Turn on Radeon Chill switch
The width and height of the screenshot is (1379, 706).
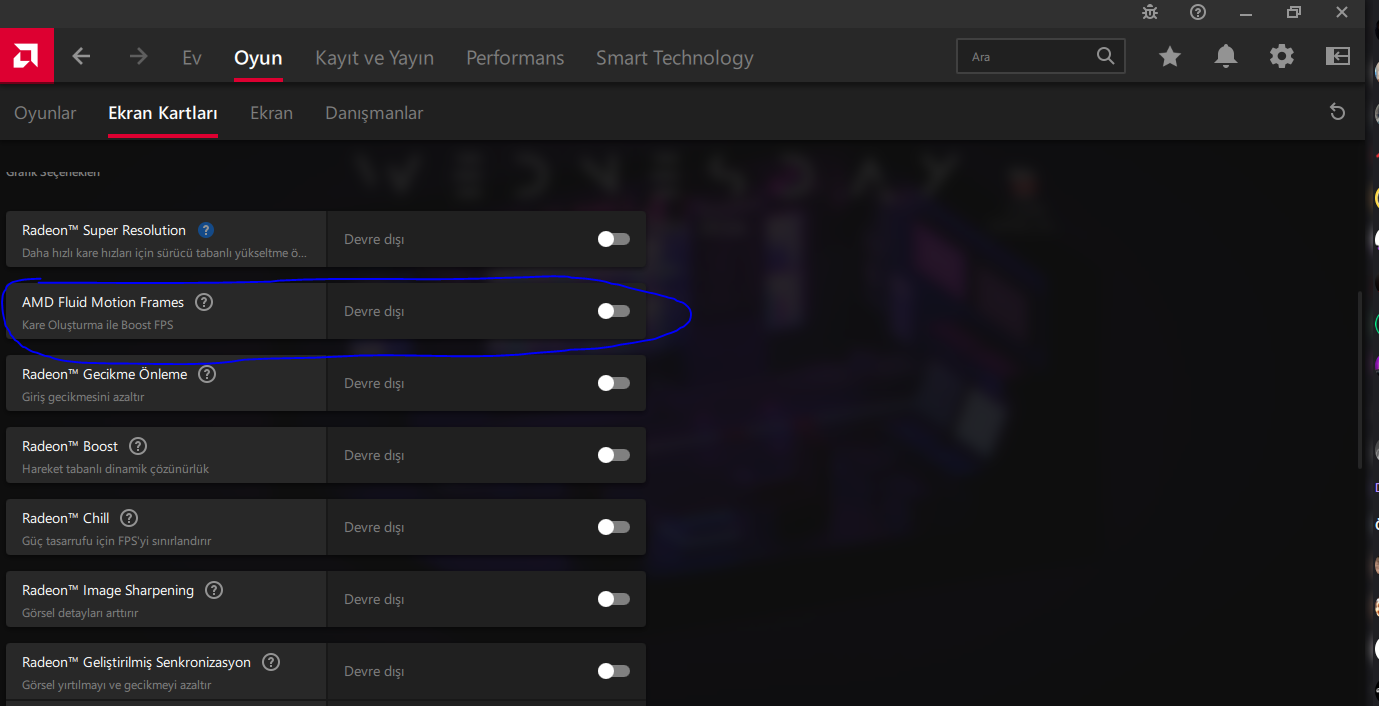click(613, 527)
